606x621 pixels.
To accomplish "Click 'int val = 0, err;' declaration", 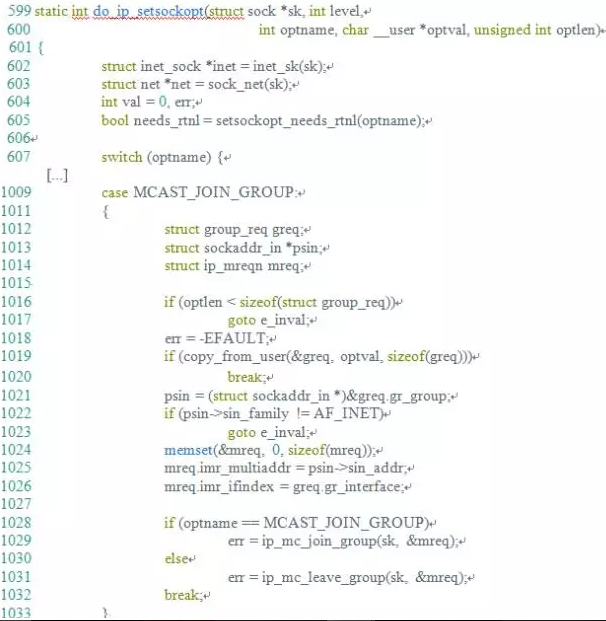I will click(x=149, y=102).
